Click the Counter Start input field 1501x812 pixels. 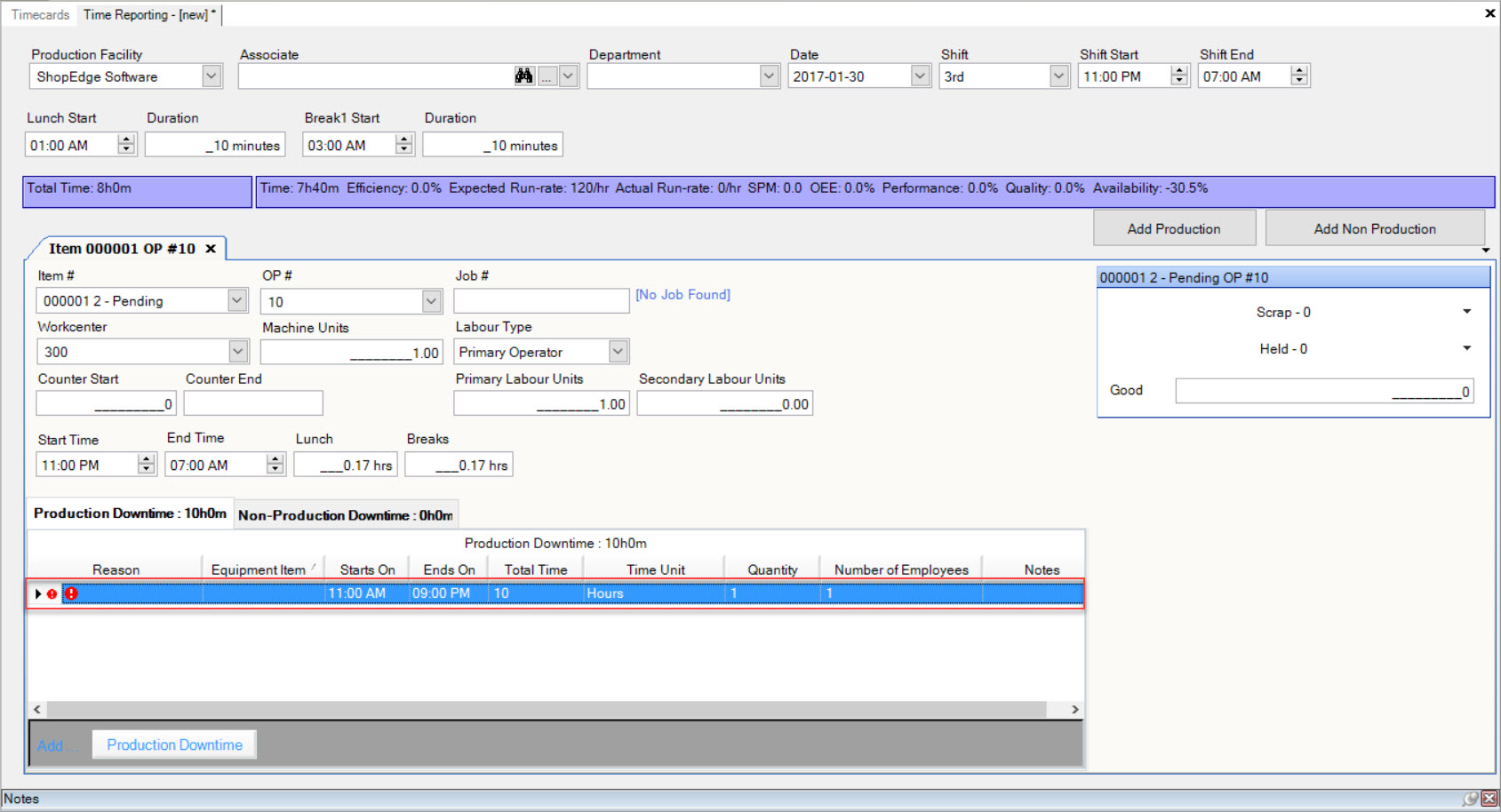(106, 403)
